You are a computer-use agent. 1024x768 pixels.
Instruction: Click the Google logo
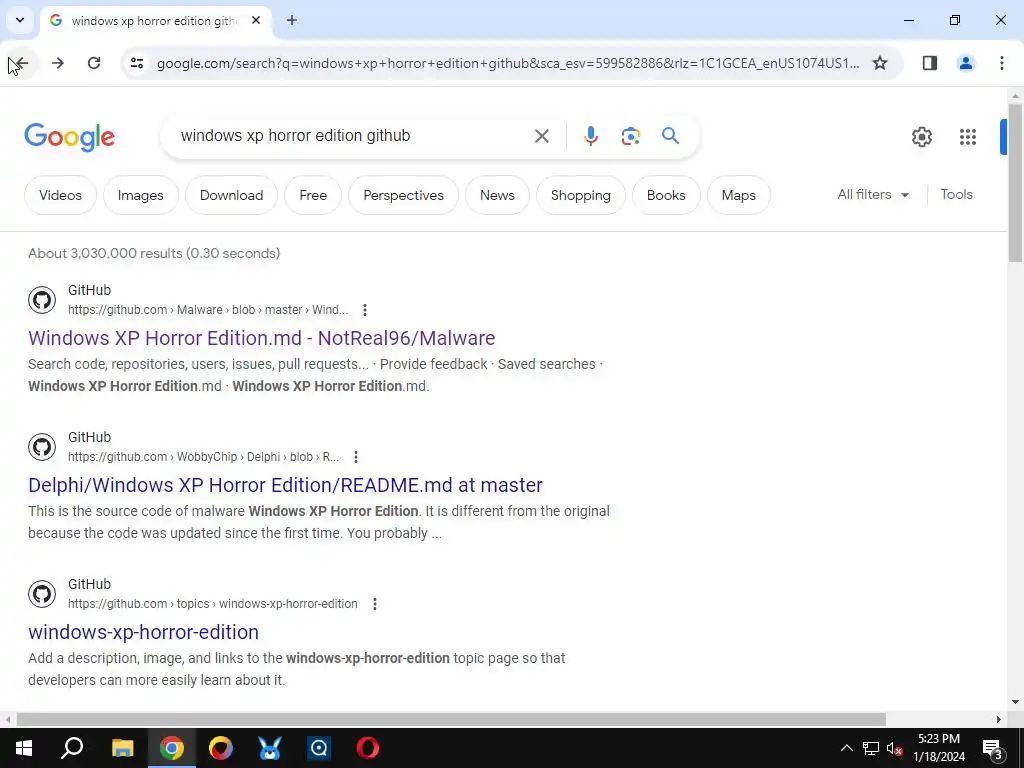point(69,136)
